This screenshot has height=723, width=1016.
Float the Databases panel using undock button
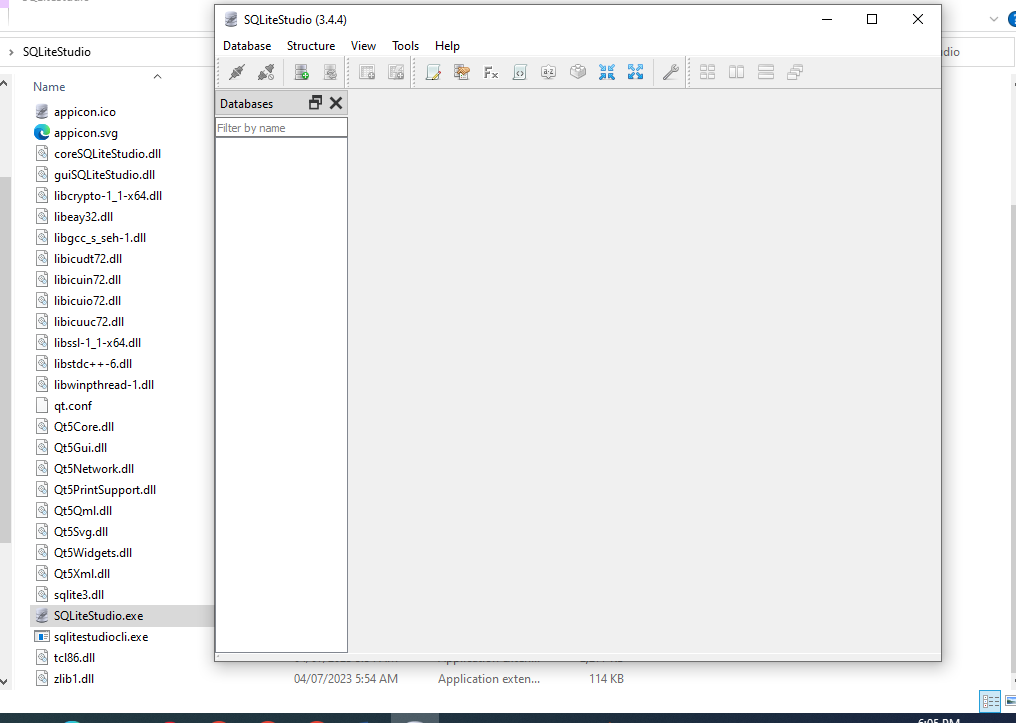(316, 103)
